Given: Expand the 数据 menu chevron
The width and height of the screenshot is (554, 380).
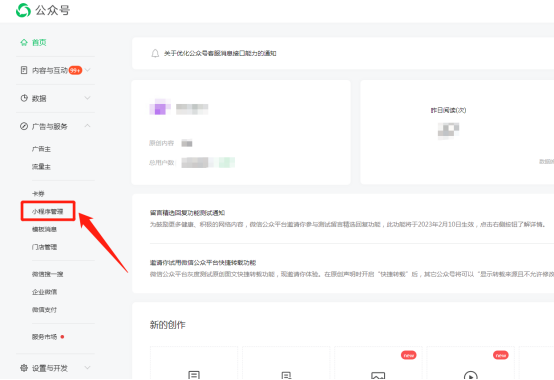Looking at the screenshot, I should click(88, 98).
